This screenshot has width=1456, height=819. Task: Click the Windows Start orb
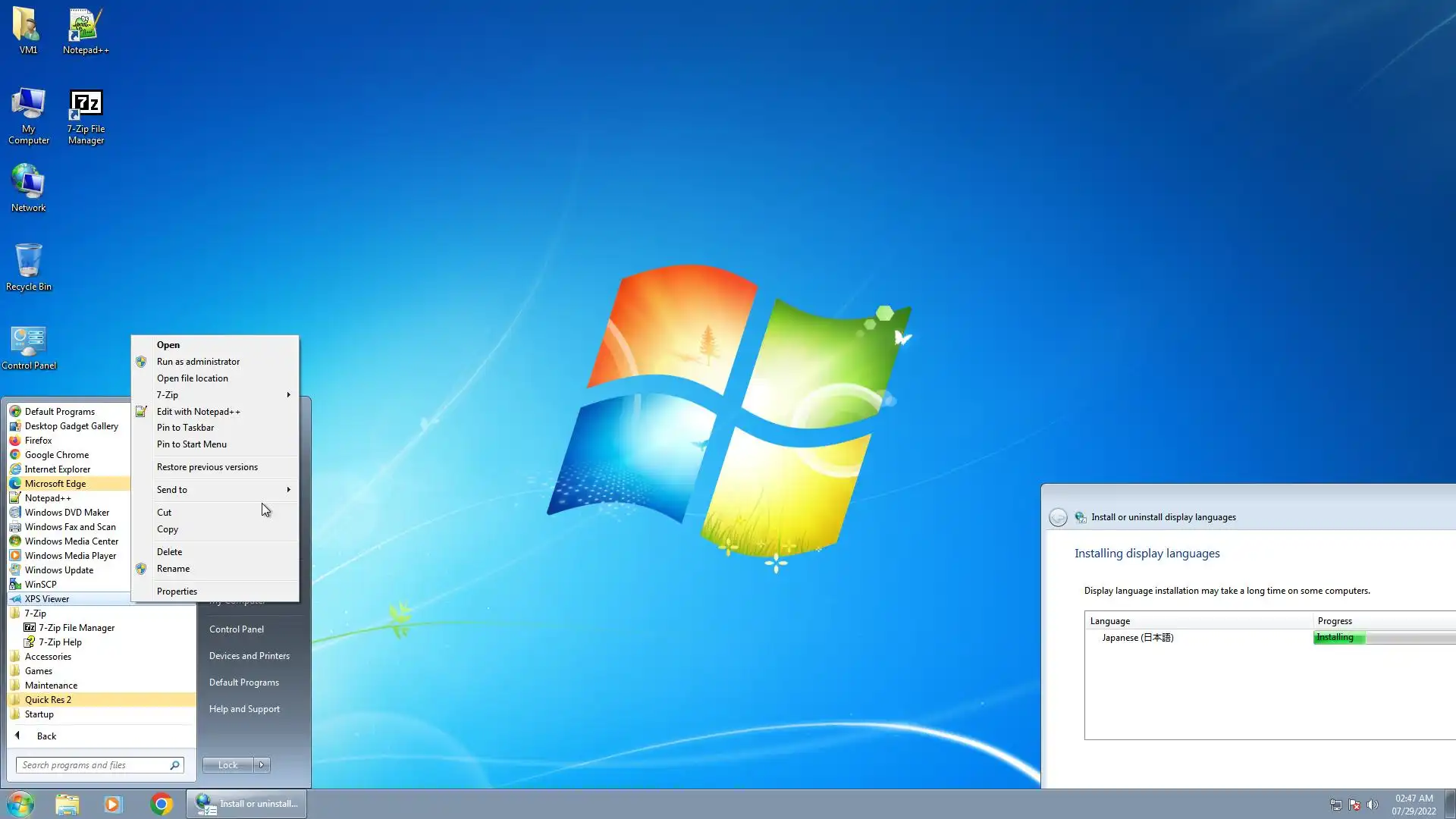[20, 804]
